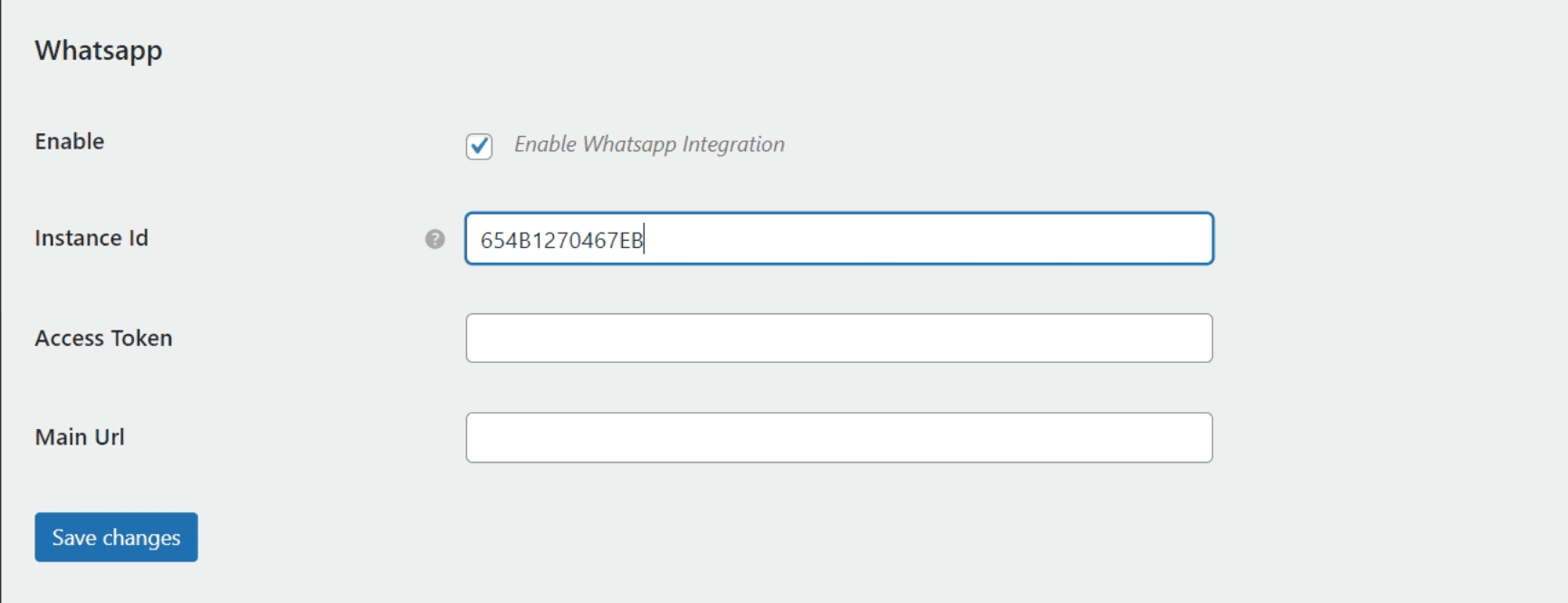The height and width of the screenshot is (603, 1568).
Task: Click the blue checkmark in the Enable box
Action: point(480,145)
